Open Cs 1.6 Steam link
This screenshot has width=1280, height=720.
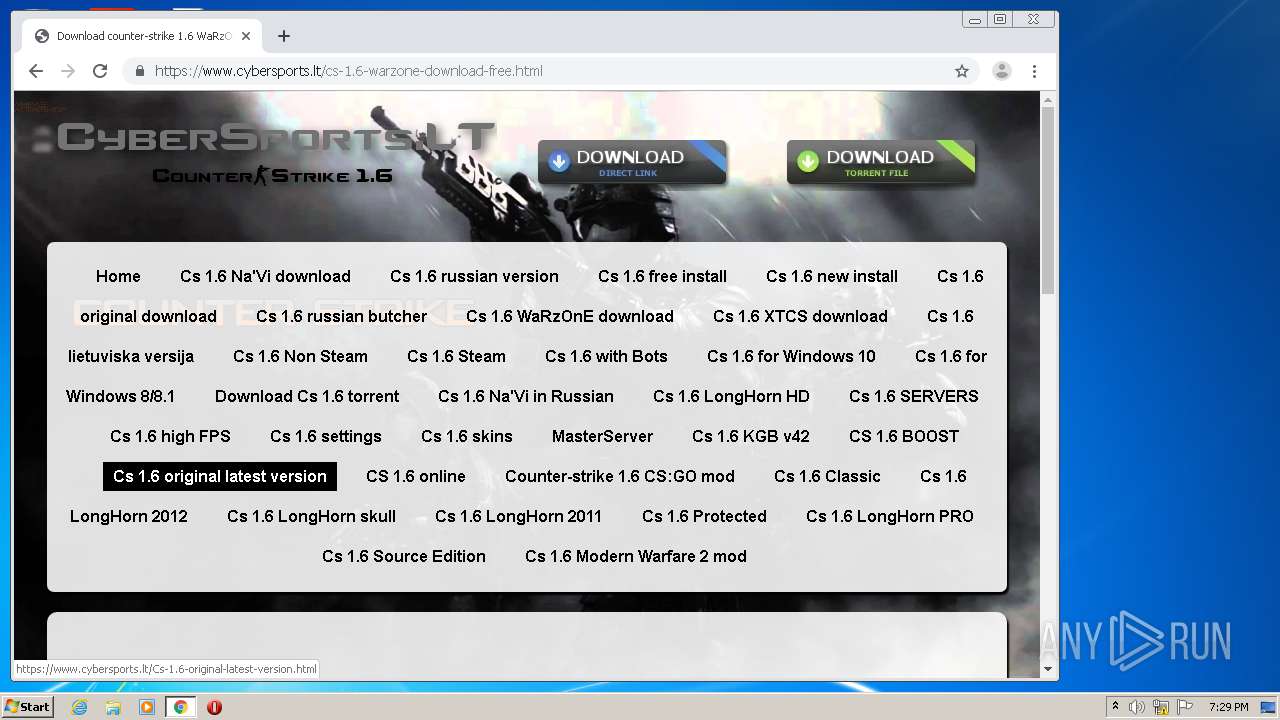pos(456,356)
